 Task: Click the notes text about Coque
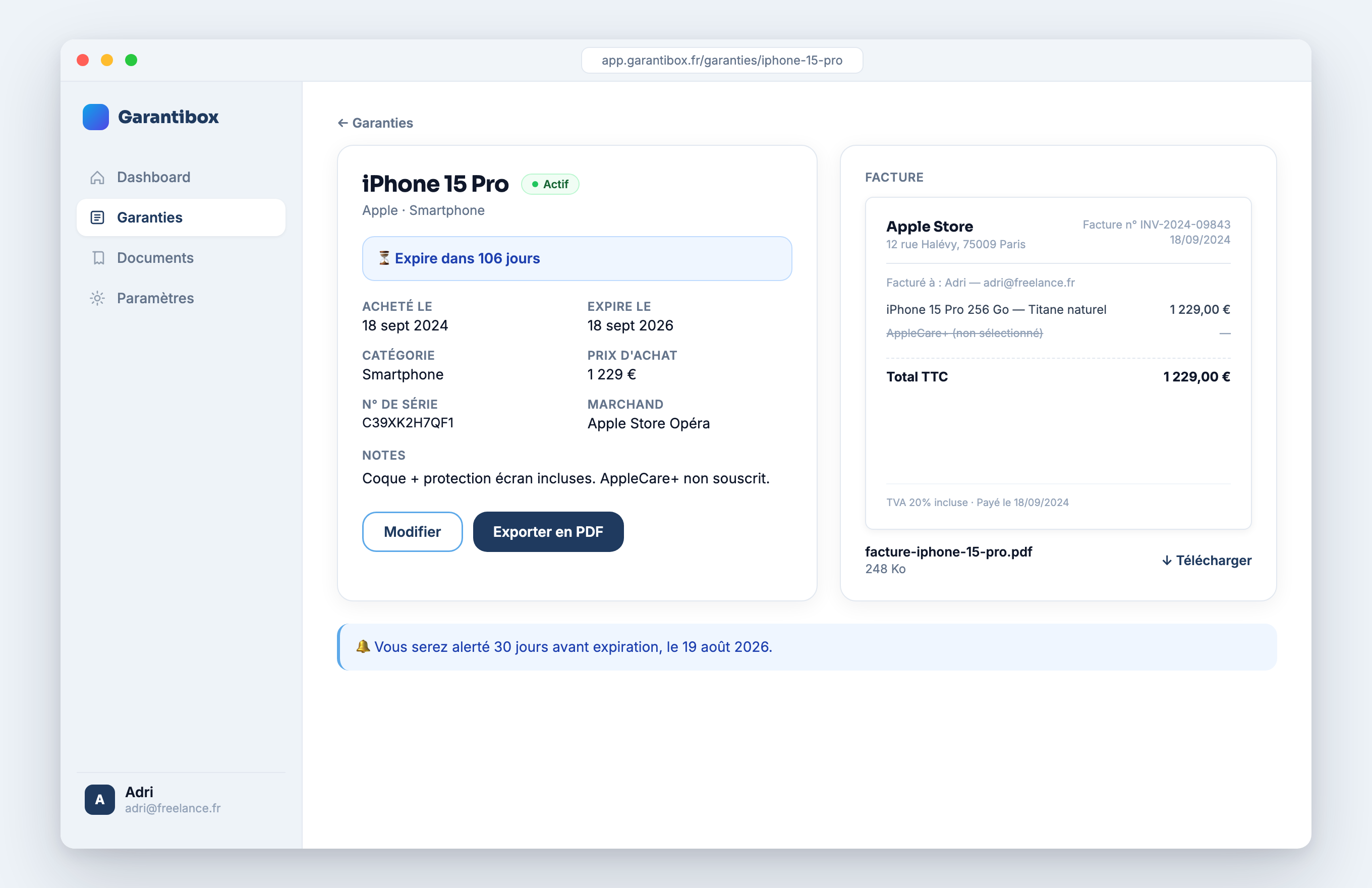(x=565, y=479)
